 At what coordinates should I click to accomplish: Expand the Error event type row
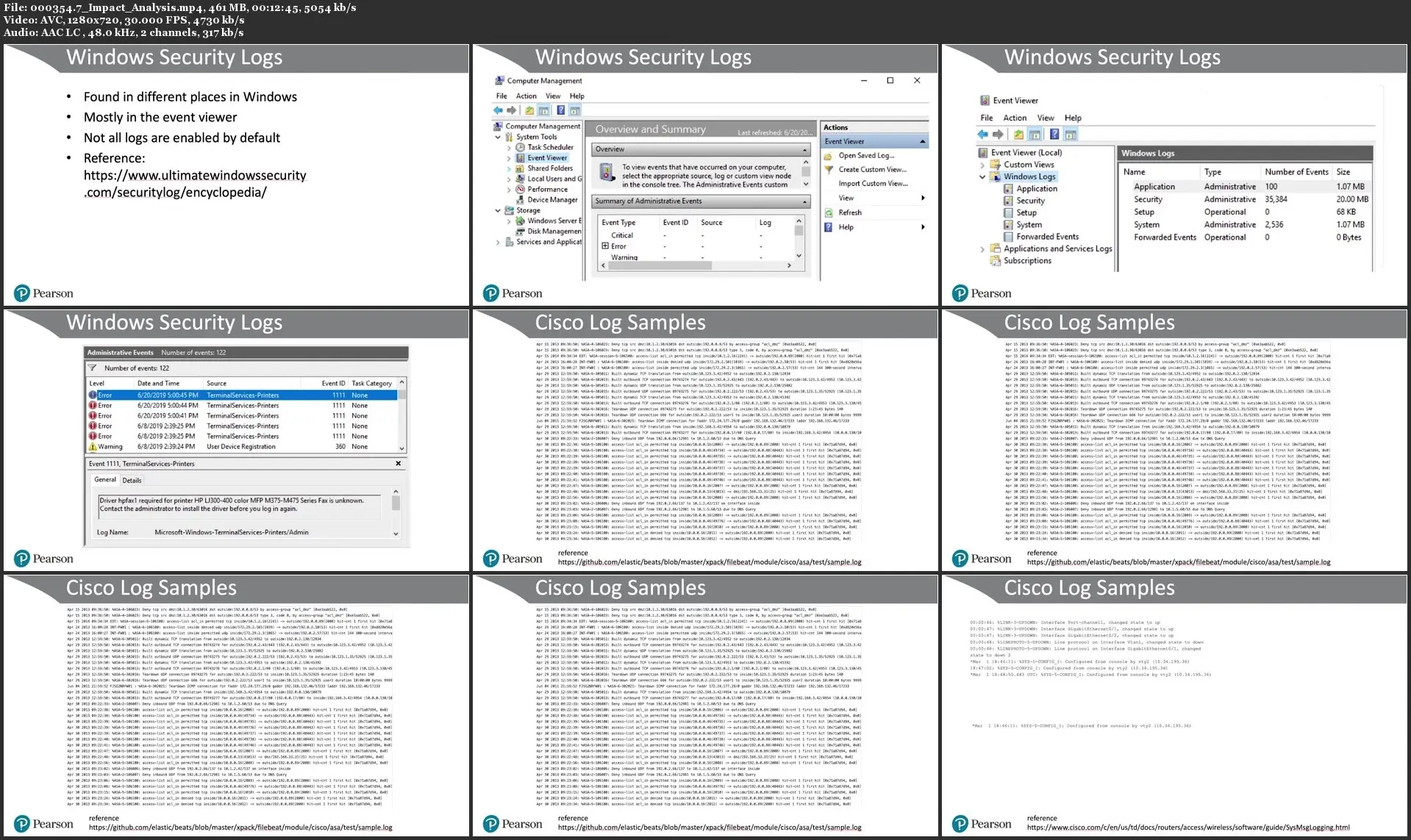605,246
